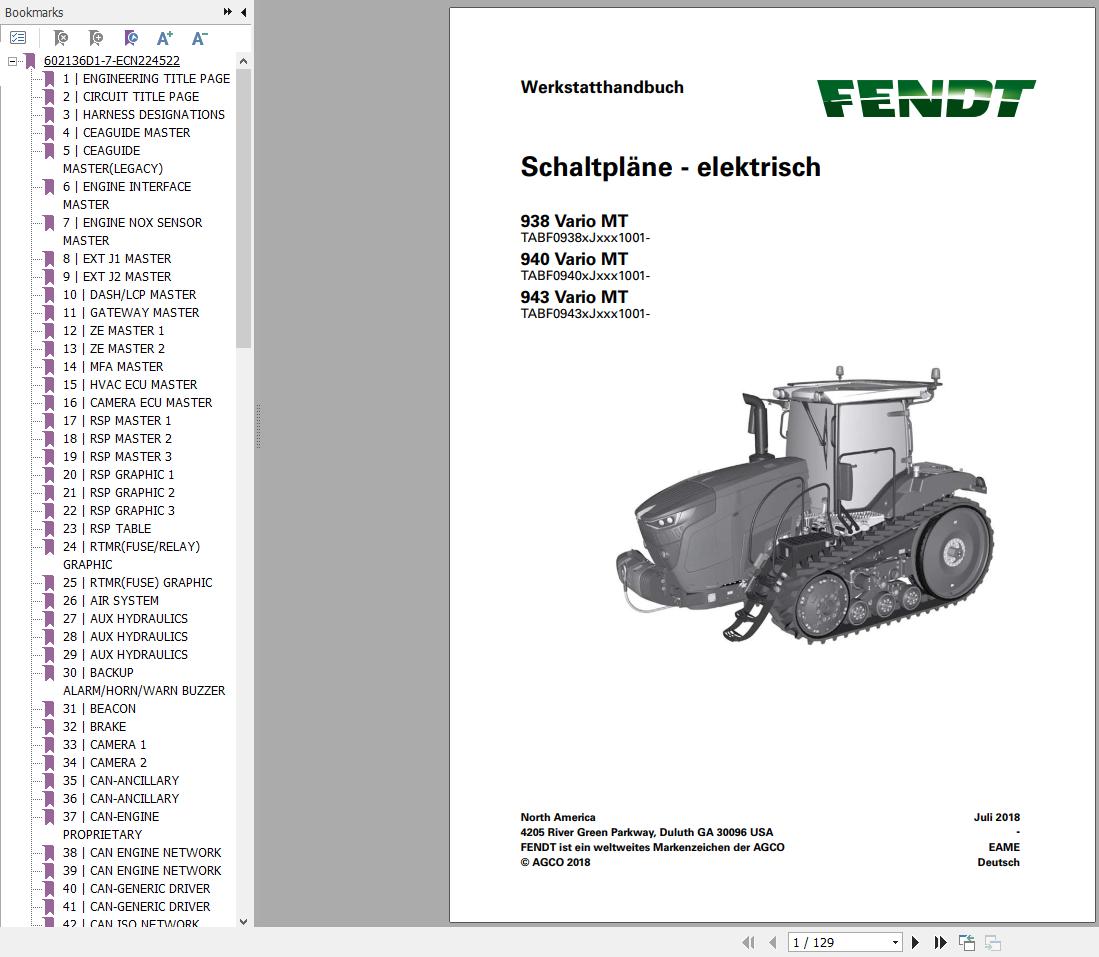Open bookmark 22 | RSP GRAPHIC 3

point(119,510)
